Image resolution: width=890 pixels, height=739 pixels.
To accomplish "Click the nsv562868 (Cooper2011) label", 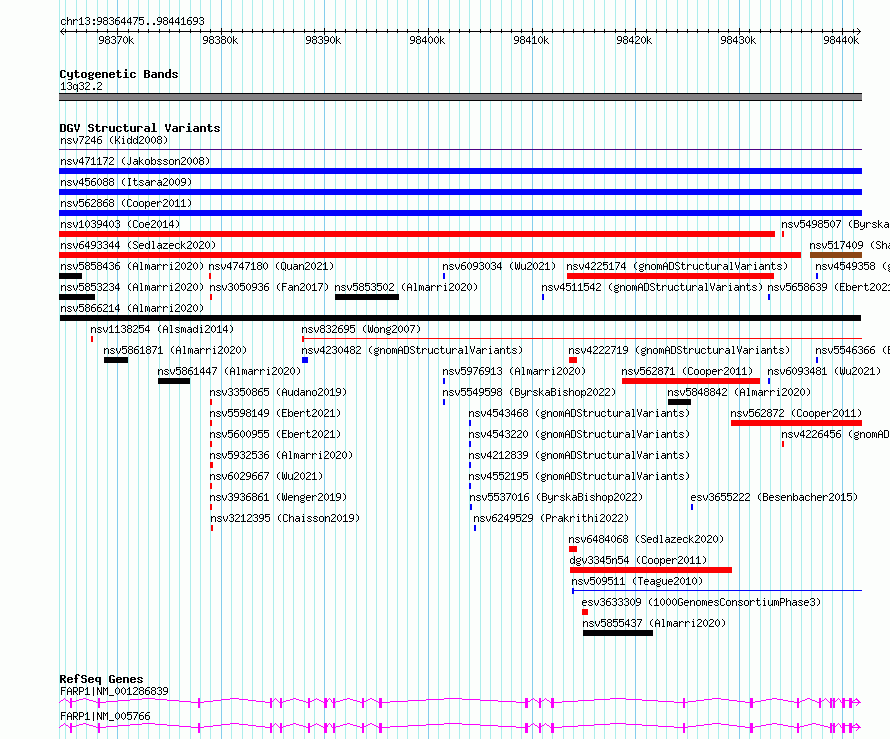I will pos(126,203).
